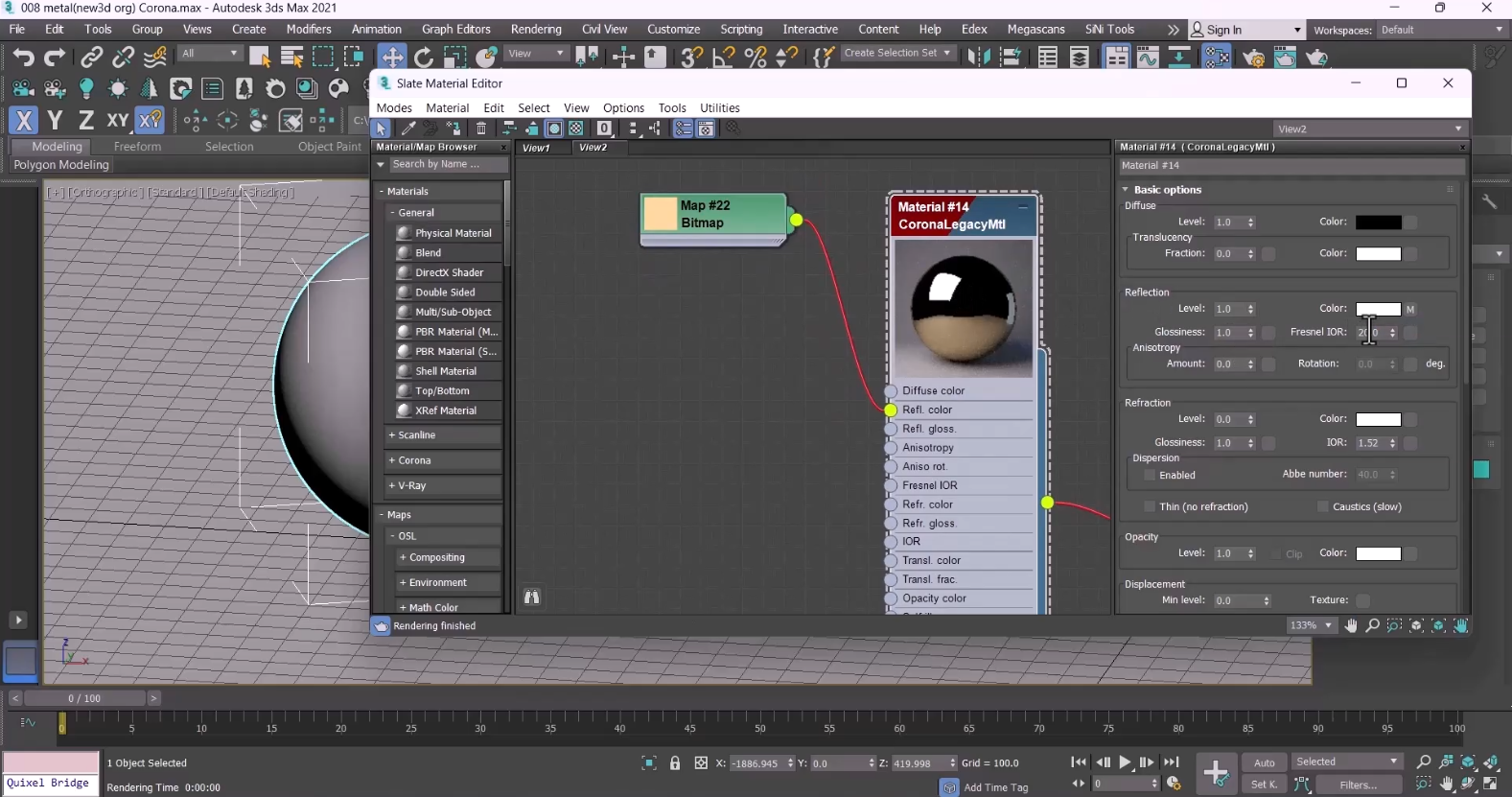The width and height of the screenshot is (1512, 797).
Task: Click Pick Material from Object eyedropper
Action: pos(408,129)
